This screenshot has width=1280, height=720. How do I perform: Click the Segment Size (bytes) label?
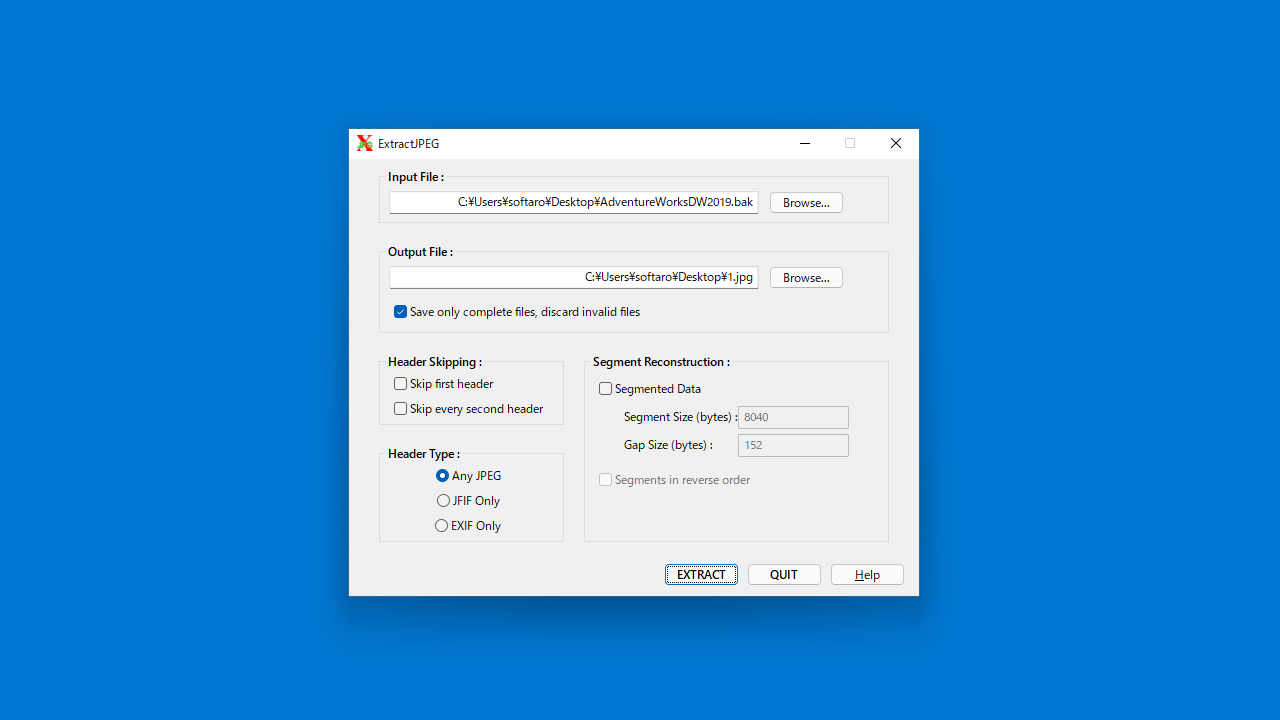(x=680, y=417)
